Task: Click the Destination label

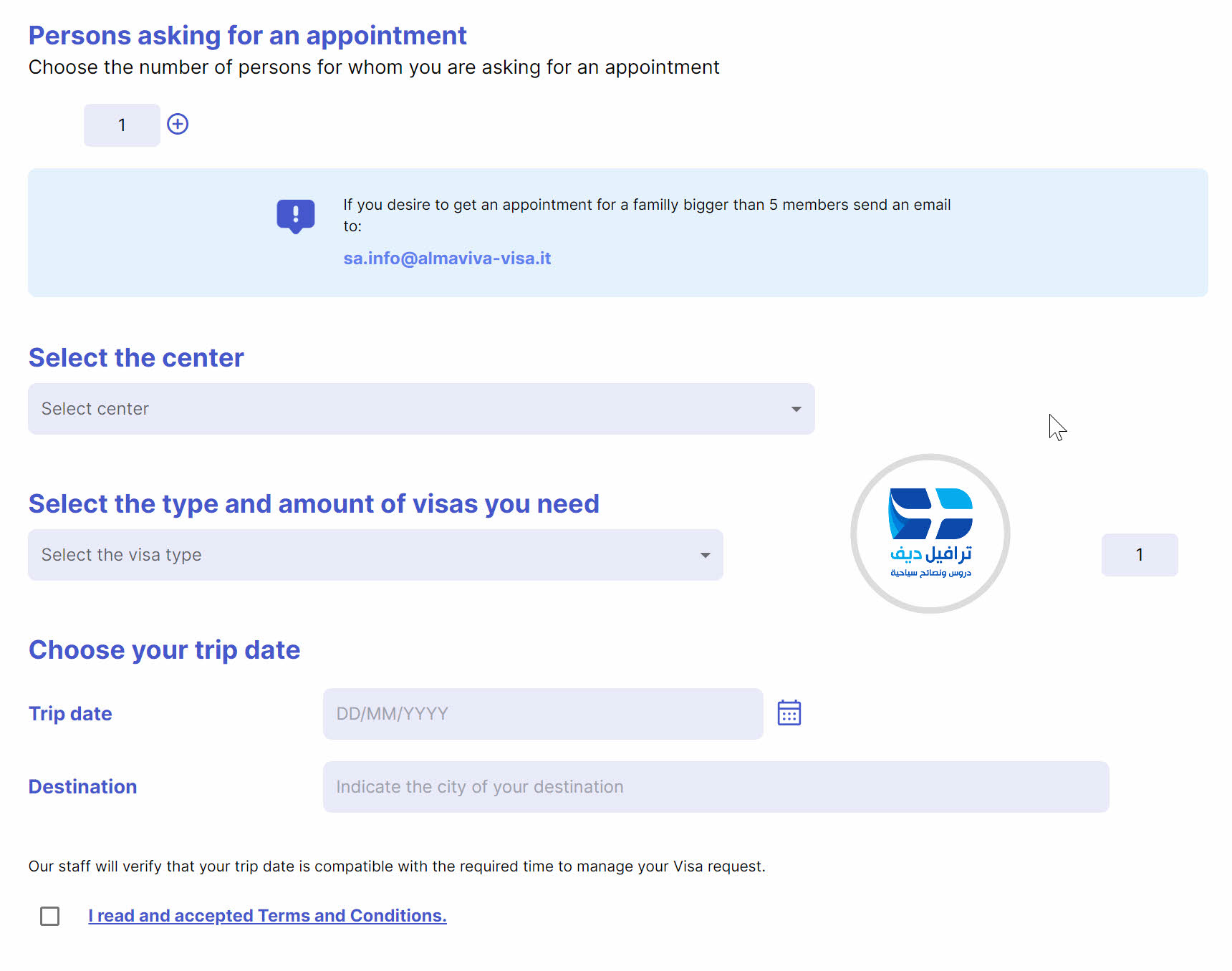Action: point(82,787)
